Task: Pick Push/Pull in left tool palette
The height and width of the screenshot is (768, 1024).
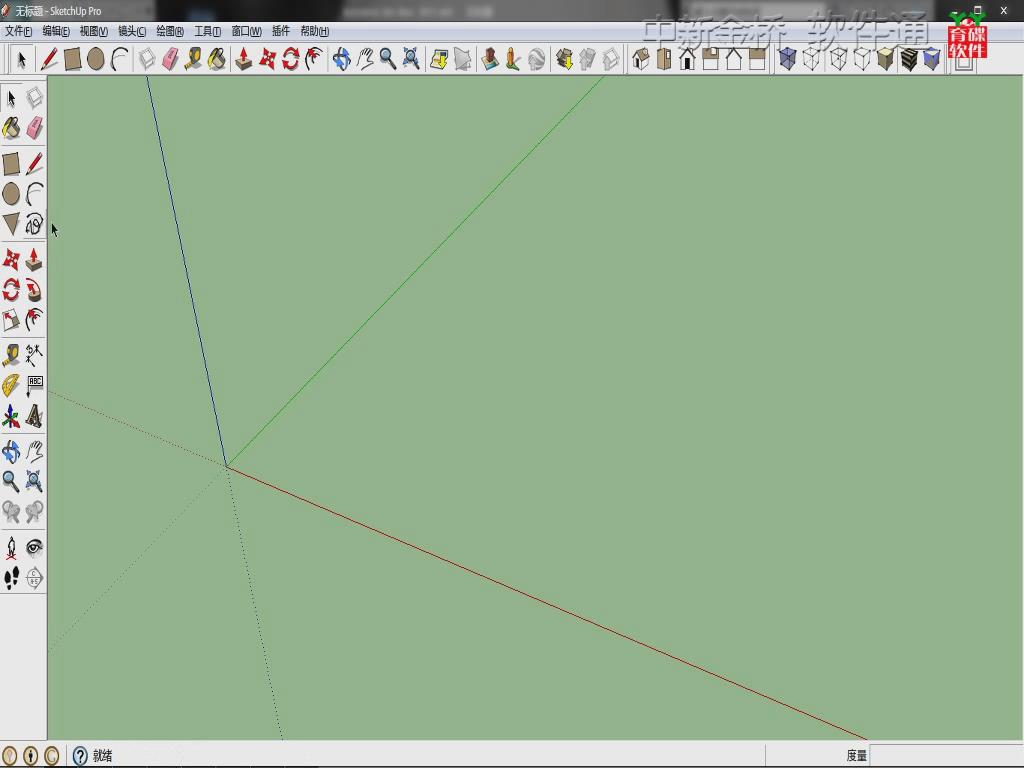Action: point(34,259)
